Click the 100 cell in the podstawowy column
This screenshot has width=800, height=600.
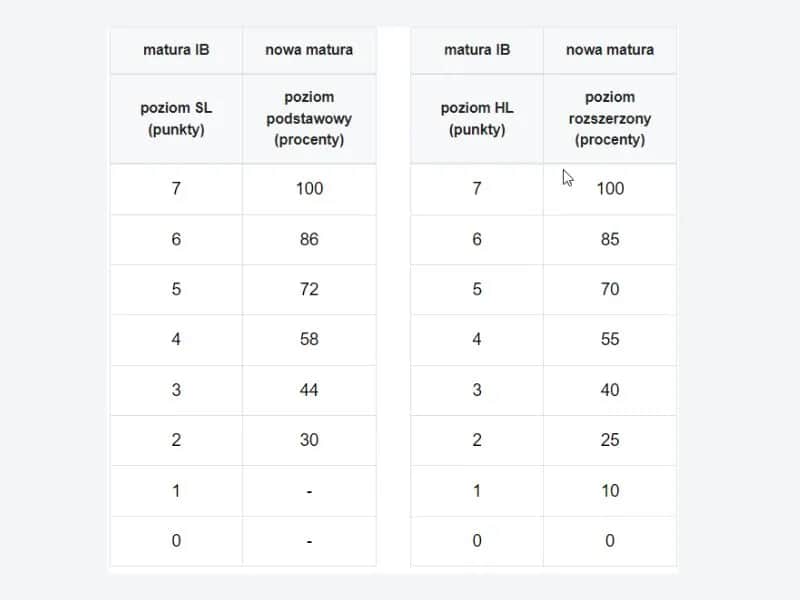click(309, 188)
